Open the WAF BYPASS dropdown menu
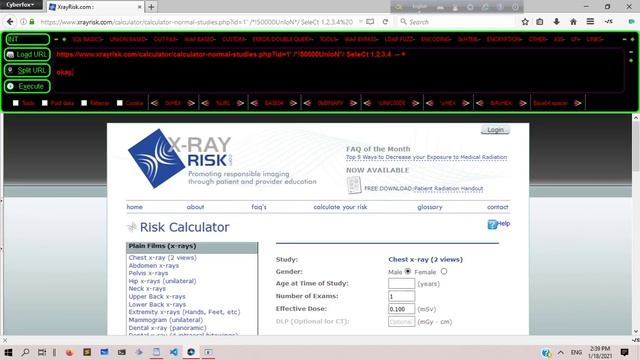The image size is (640, 360). [x=361, y=39]
